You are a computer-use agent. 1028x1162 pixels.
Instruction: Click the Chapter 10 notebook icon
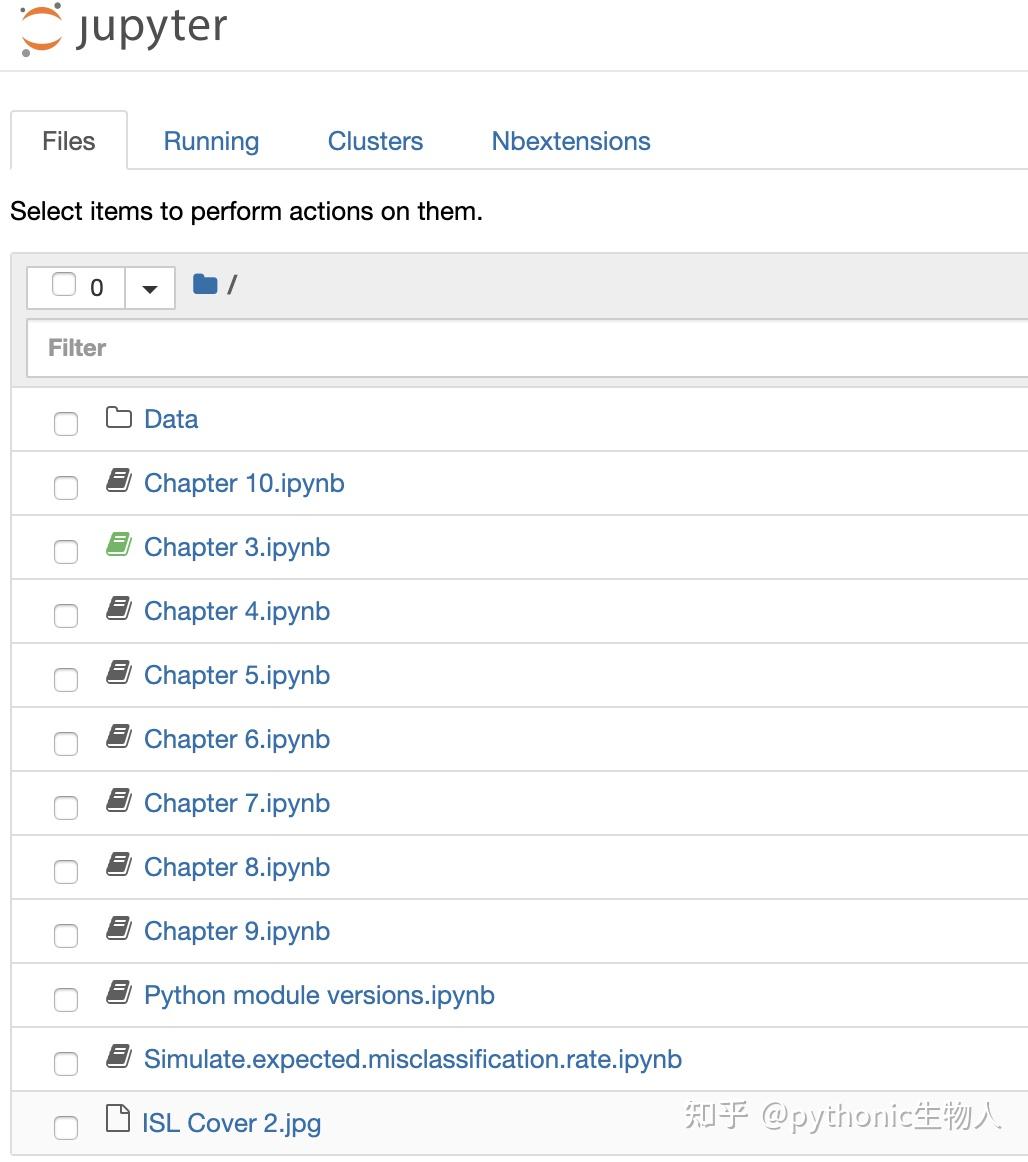[x=119, y=482]
